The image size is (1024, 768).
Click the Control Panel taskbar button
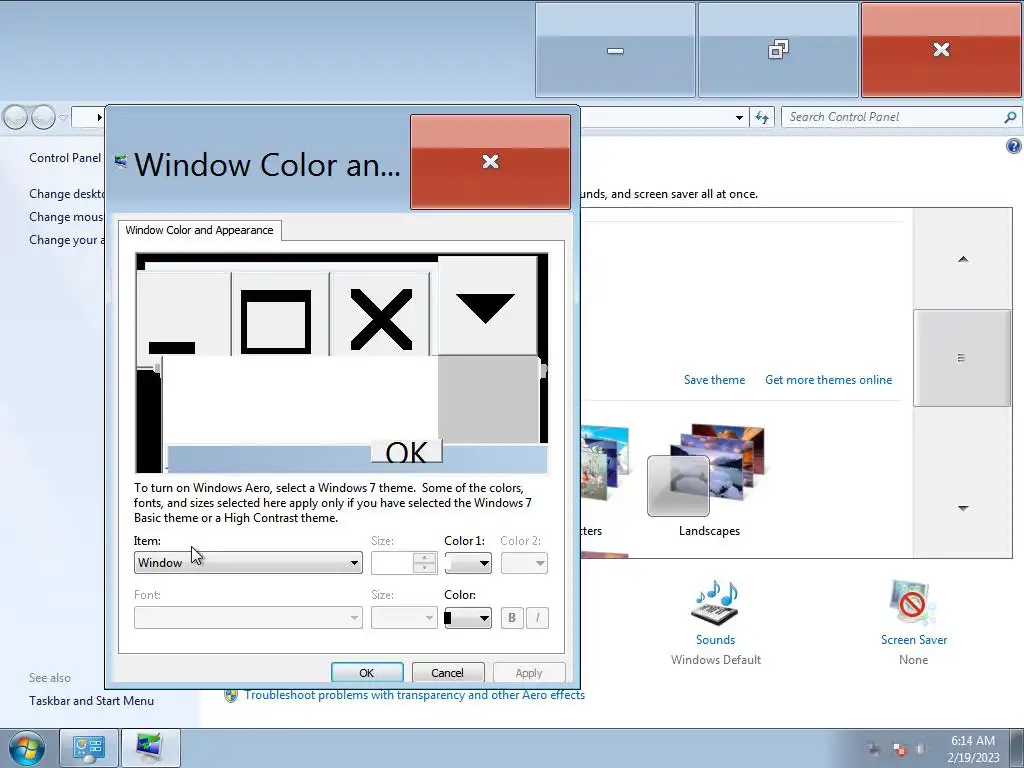click(89, 748)
